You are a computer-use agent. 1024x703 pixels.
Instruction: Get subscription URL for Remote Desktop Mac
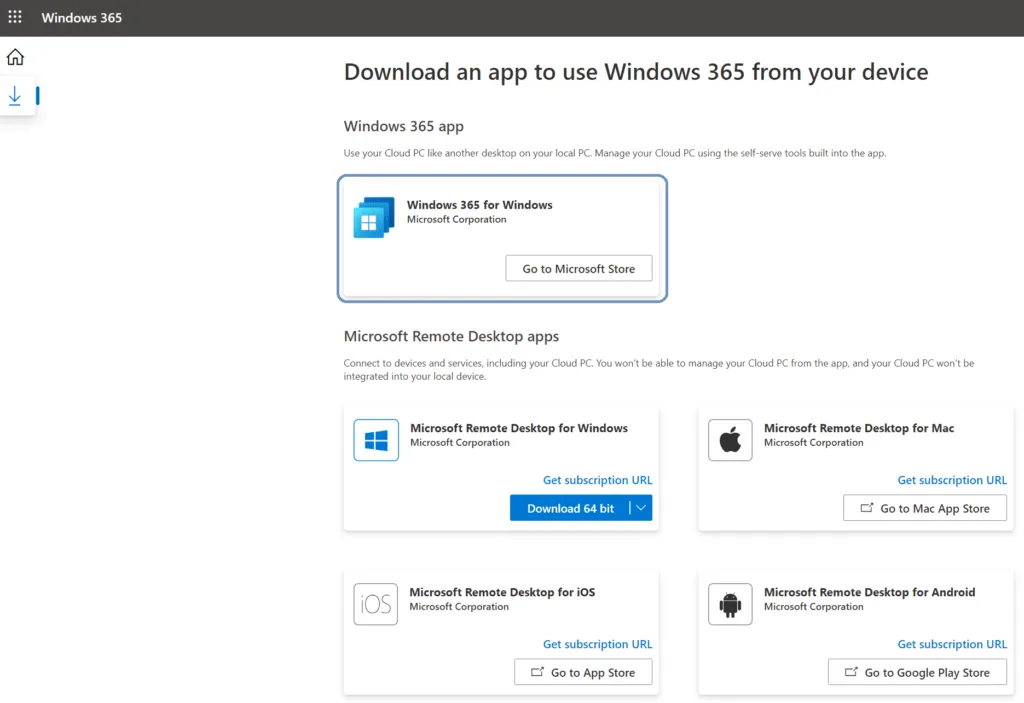[952, 480]
